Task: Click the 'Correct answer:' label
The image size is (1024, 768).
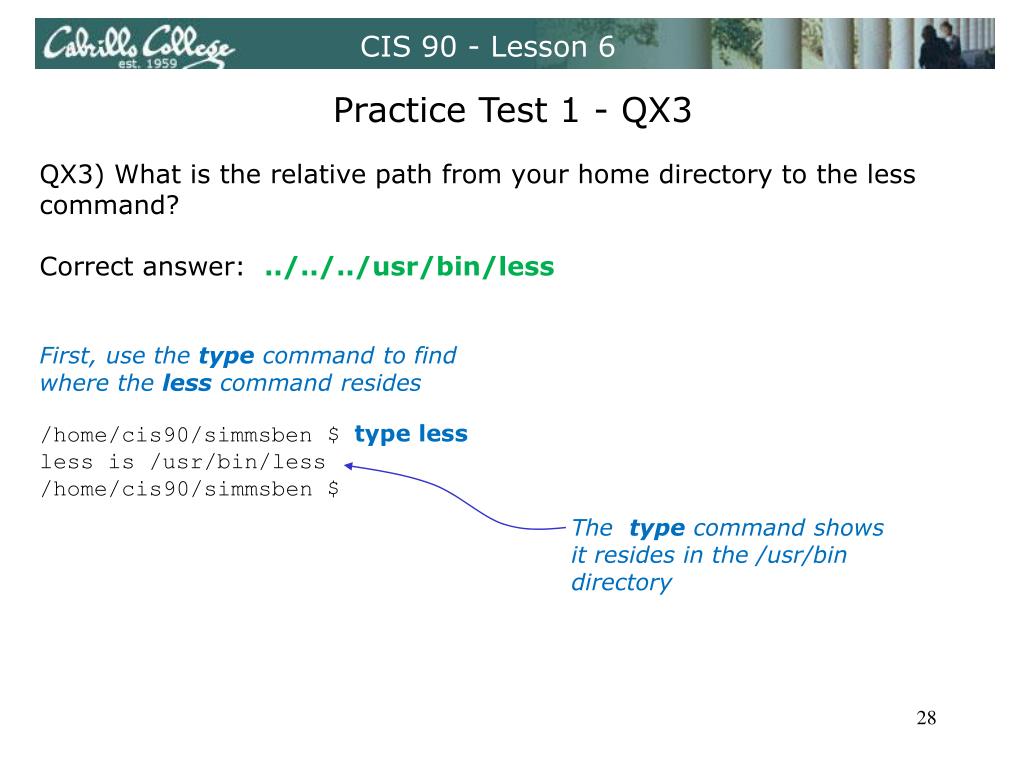Action: pyautogui.click(x=142, y=266)
